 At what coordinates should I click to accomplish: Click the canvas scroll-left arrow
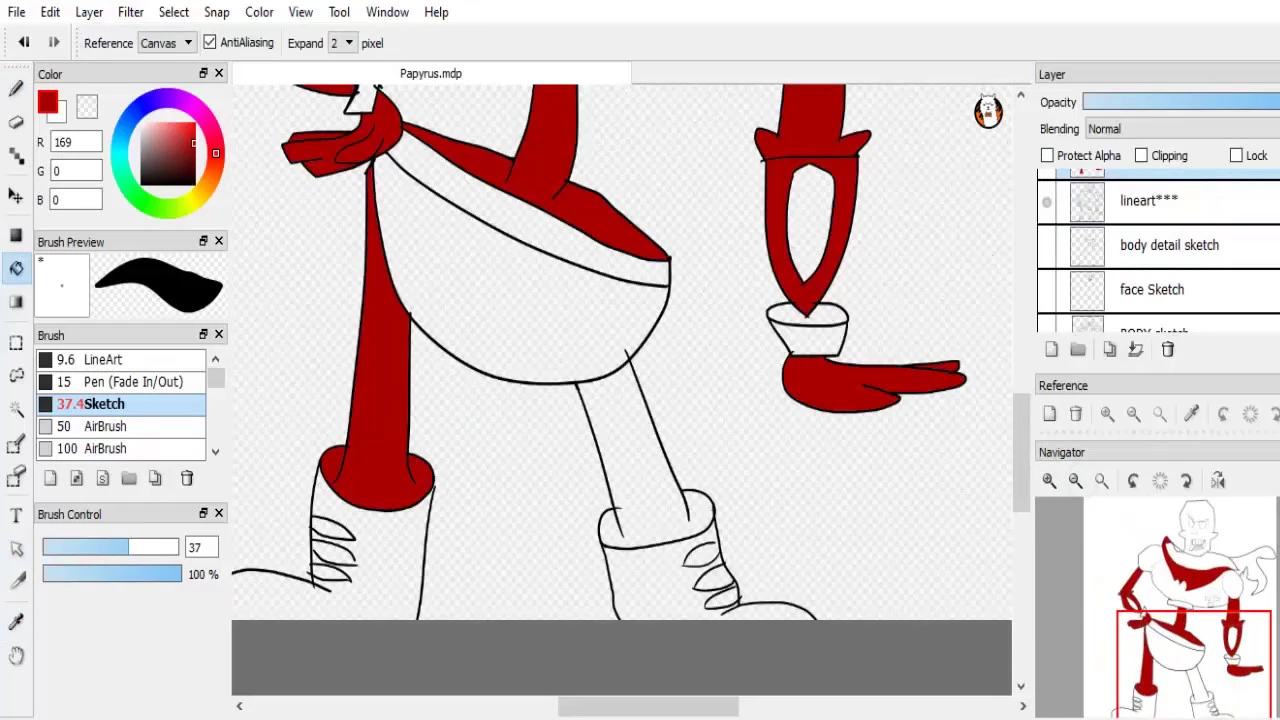239,706
